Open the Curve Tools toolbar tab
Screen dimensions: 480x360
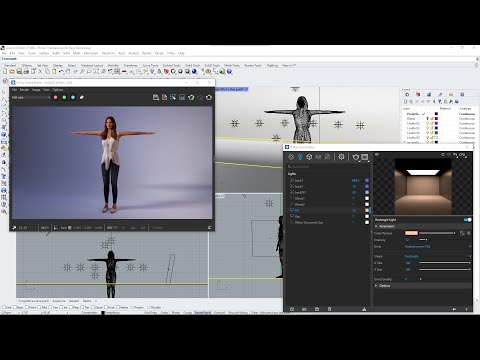(x=150, y=65)
